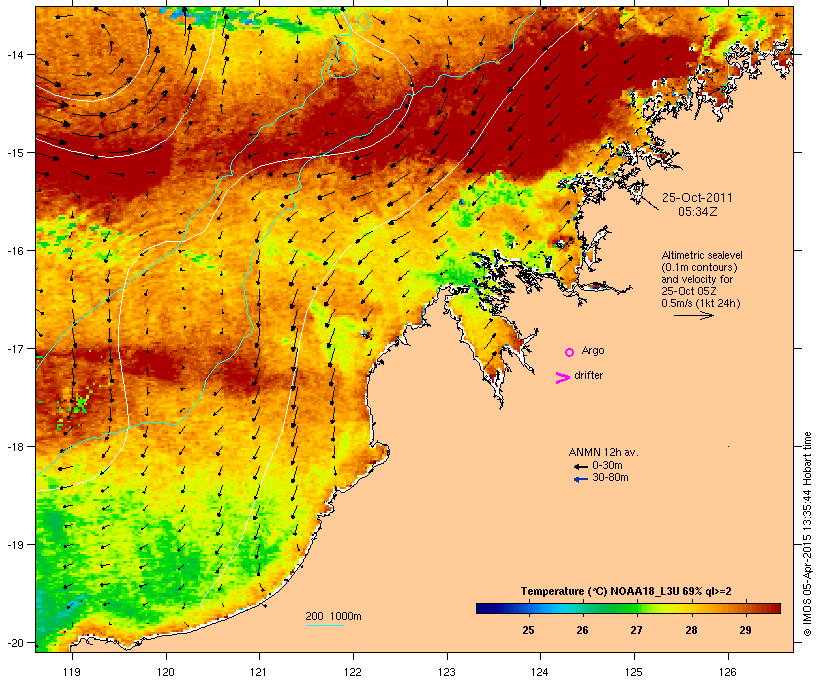The height and width of the screenshot is (680, 820).
Task: Click the 'and velocity for' legend text
Action: (x=697, y=279)
